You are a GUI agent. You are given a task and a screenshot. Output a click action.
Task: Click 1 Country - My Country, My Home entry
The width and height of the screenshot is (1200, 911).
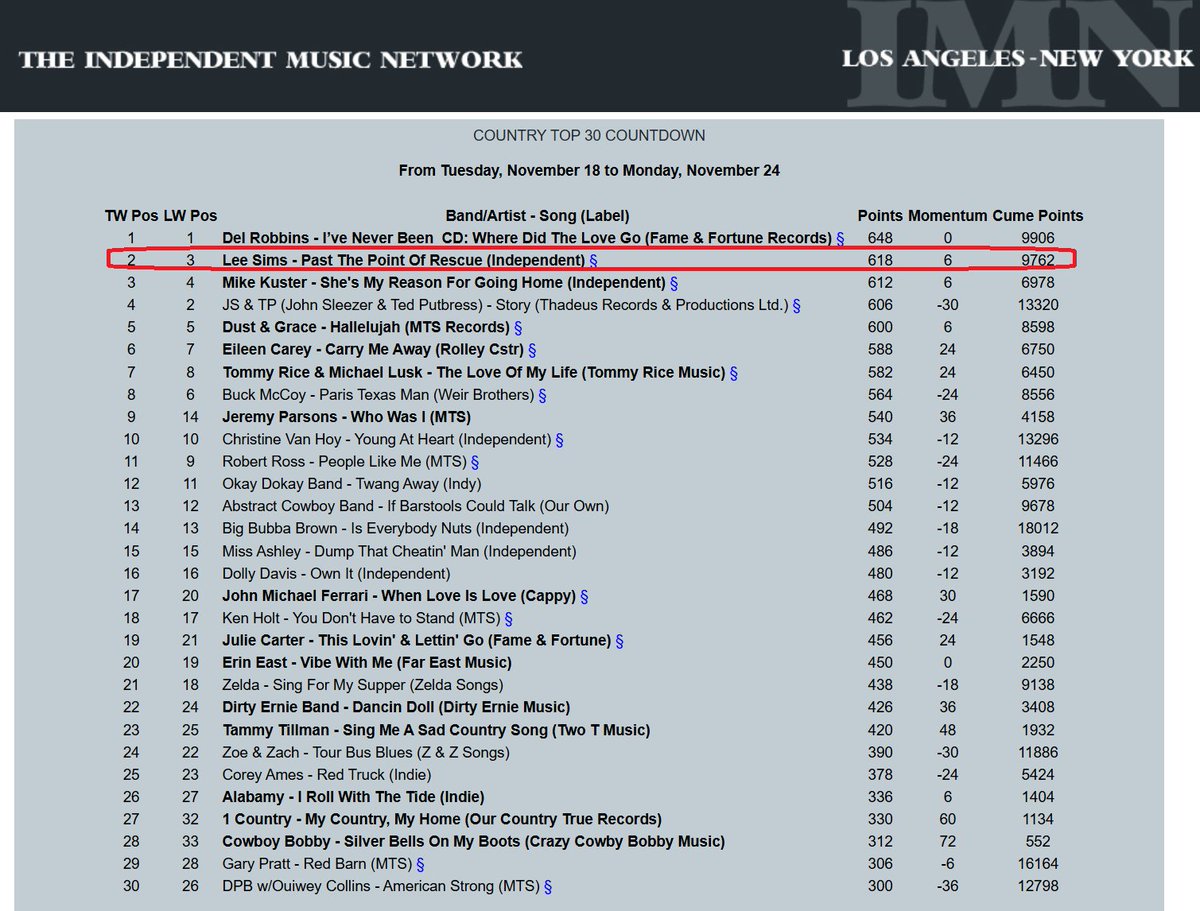click(x=442, y=819)
